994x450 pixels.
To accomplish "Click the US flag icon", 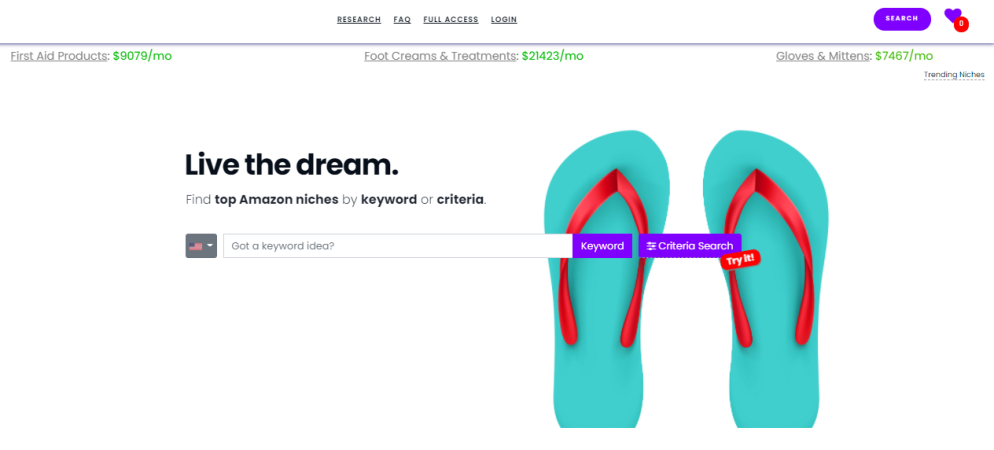I will click(195, 246).
